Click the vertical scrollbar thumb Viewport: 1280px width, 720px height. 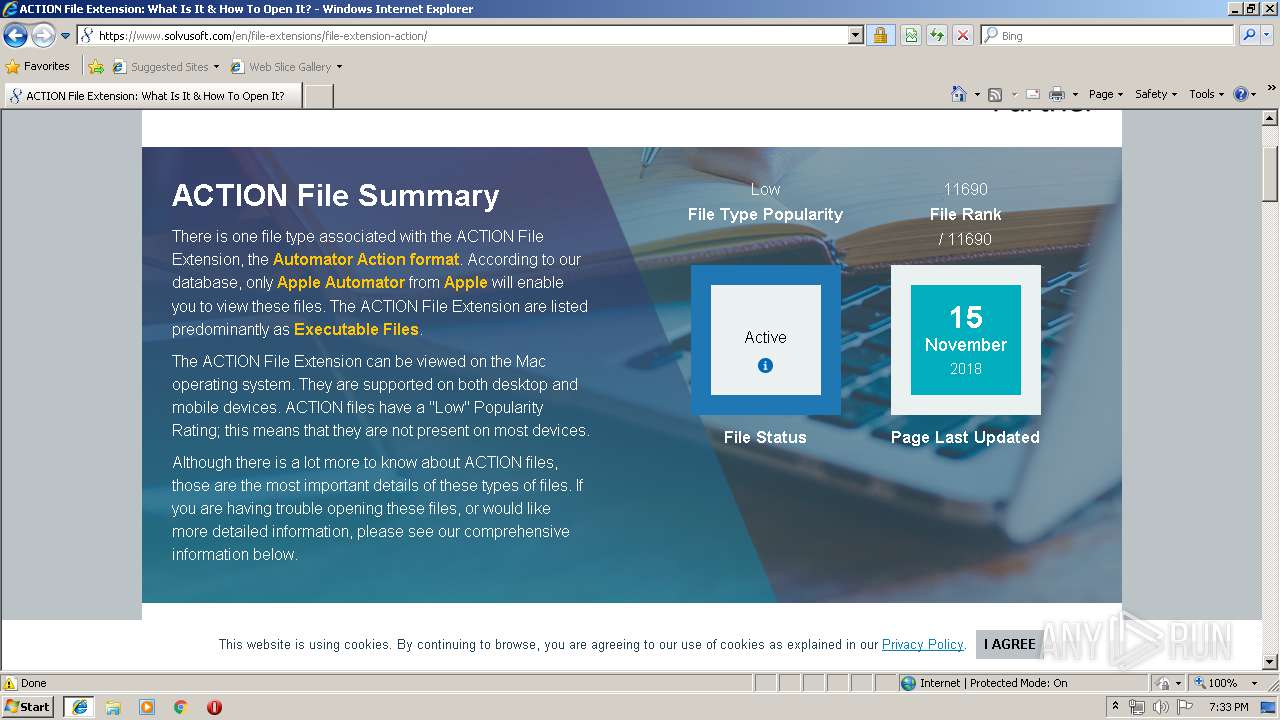pos(1270,173)
